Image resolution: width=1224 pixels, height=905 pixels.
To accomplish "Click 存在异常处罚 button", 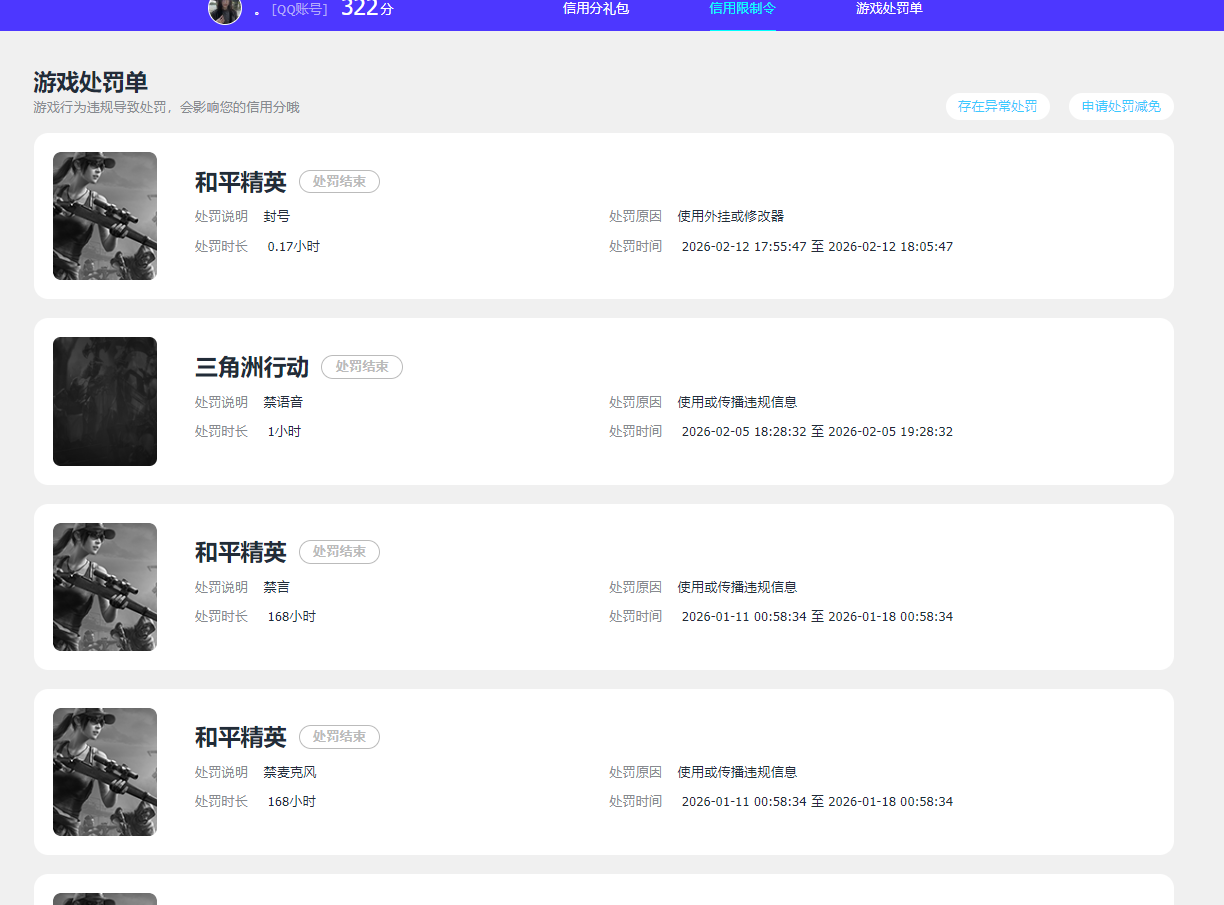I will 997,106.
